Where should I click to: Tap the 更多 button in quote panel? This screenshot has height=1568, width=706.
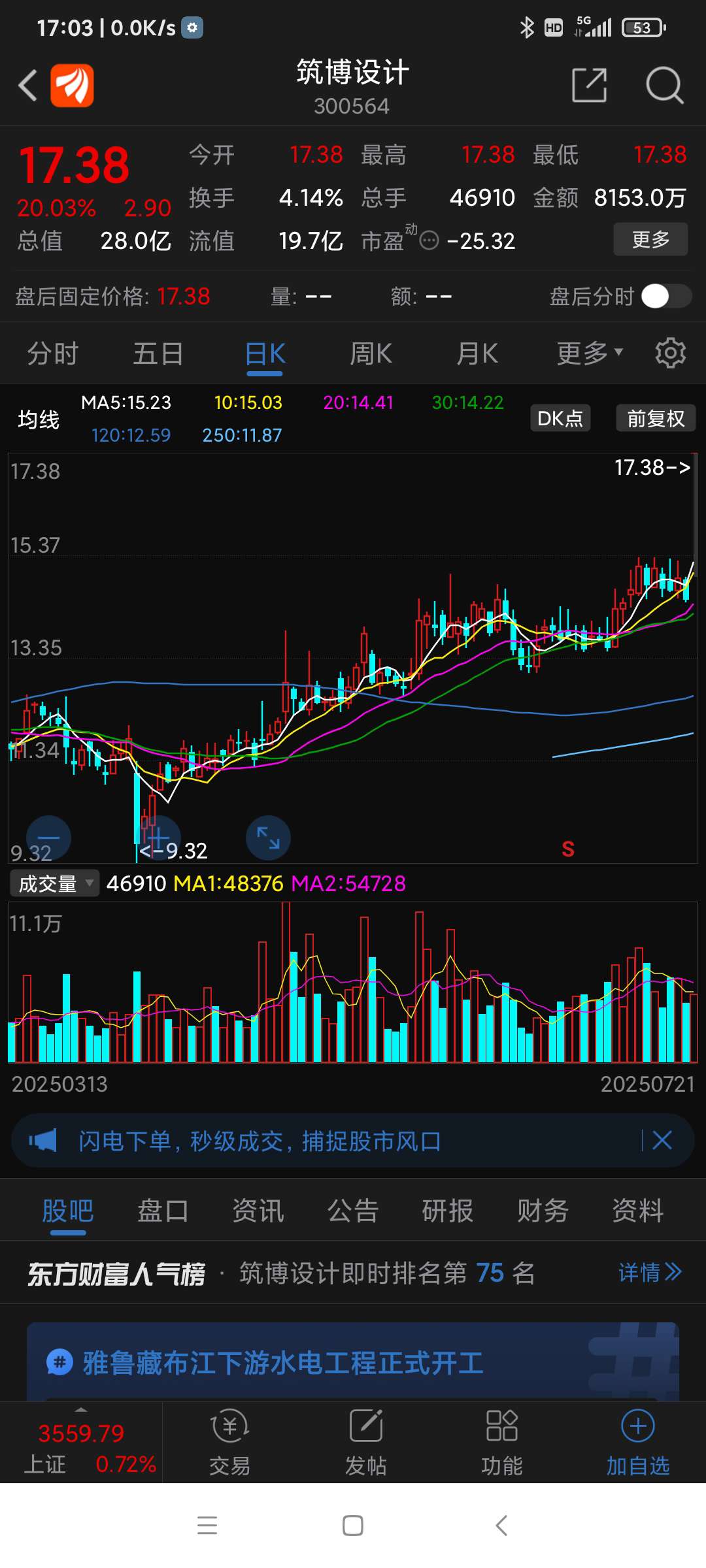click(x=650, y=239)
